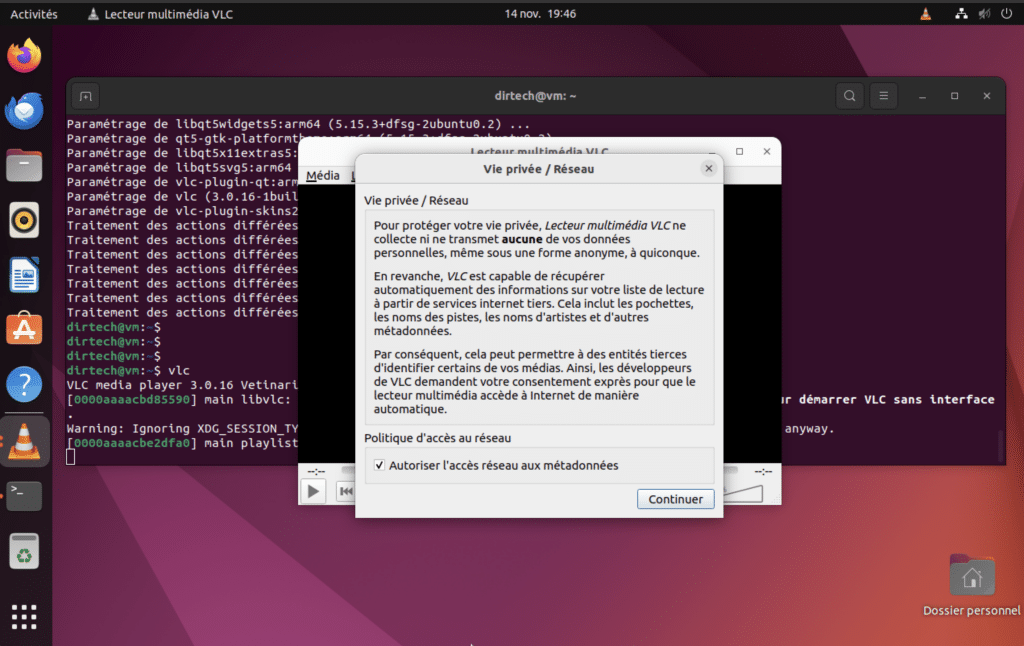Viewport: 1024px width, 646px height.
Task: Close the VLC main window
Action: 767,152
